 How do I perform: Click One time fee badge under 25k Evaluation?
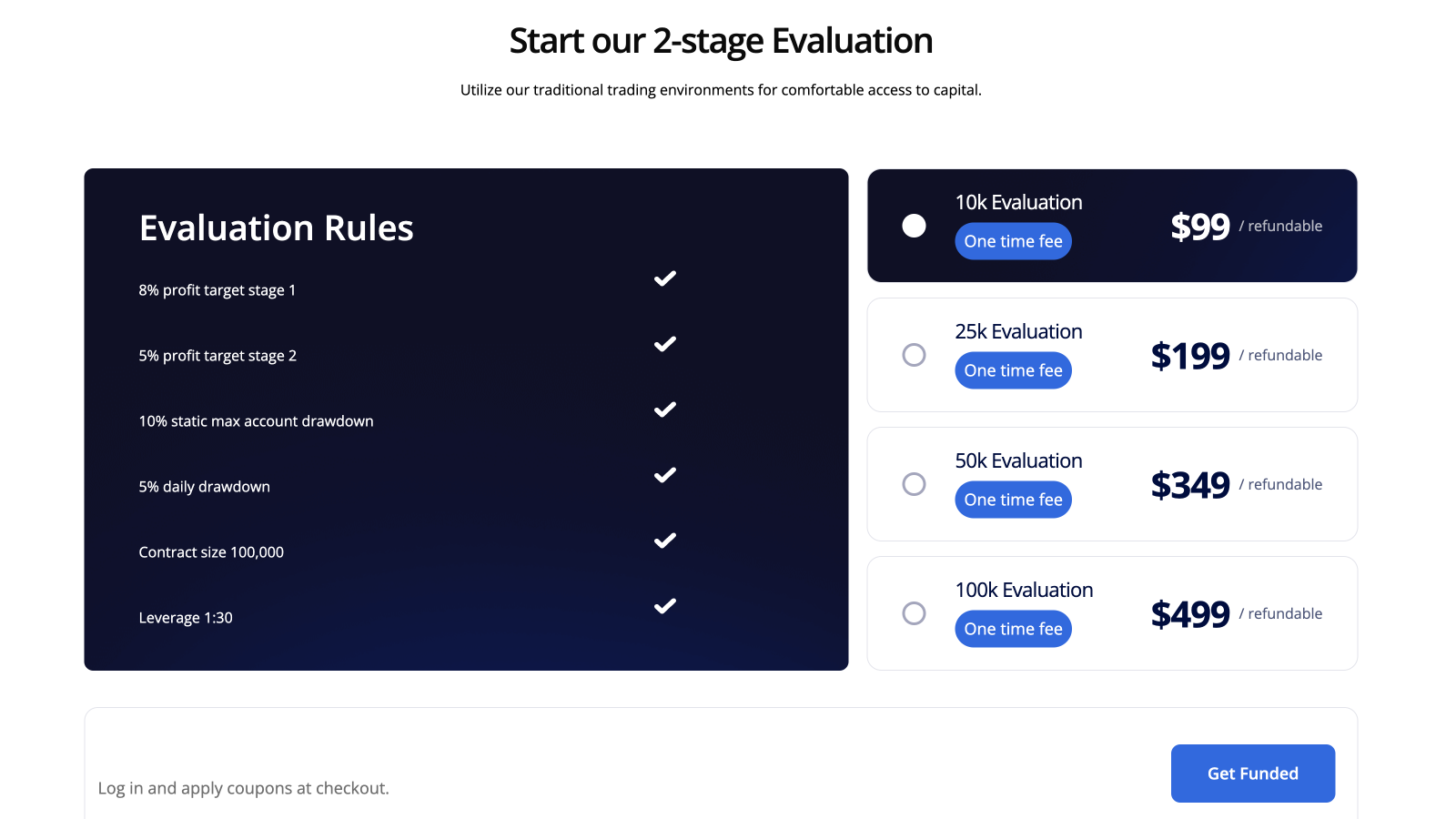pyautogui.click(x=1013, y=370)
